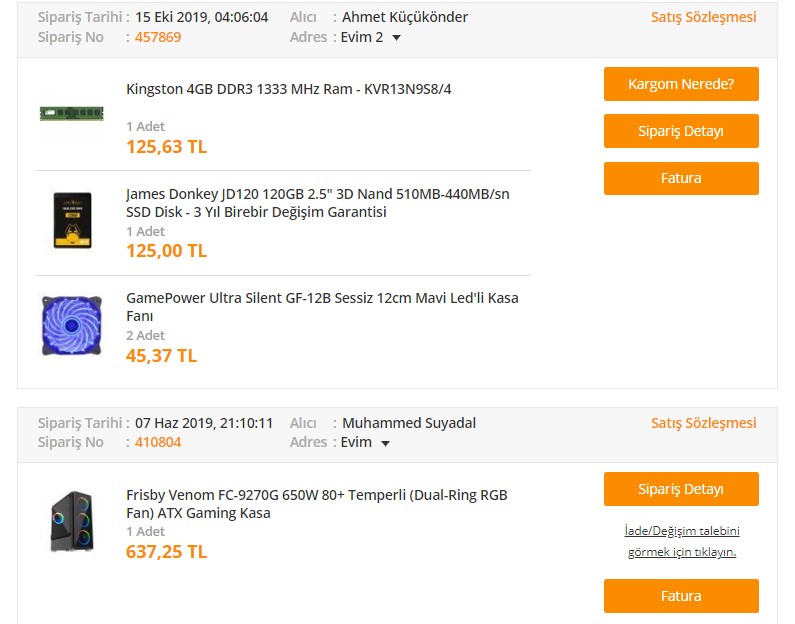Image resolution: width=795 pixels, height=624 pixels.
Task: Click the blue GamePower fan thumbnail
Action: (x=71, y=325)
